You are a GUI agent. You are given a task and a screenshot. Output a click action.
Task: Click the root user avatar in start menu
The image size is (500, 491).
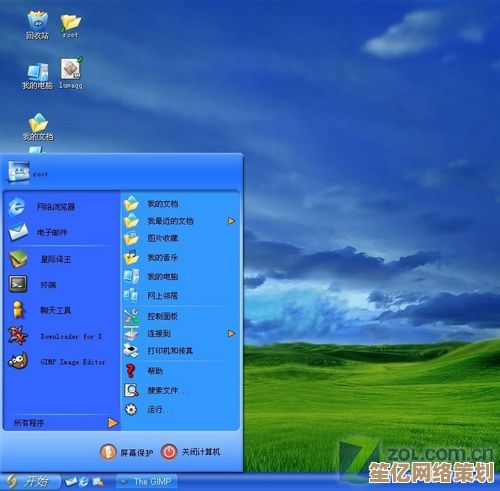coord(19,172)
